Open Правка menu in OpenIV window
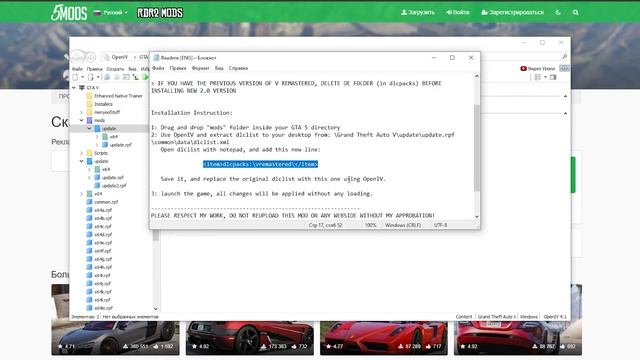This screenshot has height=360, width=640. 94,69
